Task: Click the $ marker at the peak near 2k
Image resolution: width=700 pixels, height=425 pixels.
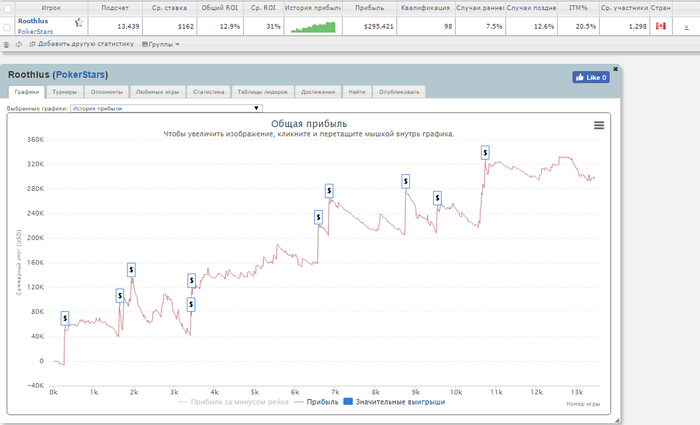Action: click(x=131, y=270)
